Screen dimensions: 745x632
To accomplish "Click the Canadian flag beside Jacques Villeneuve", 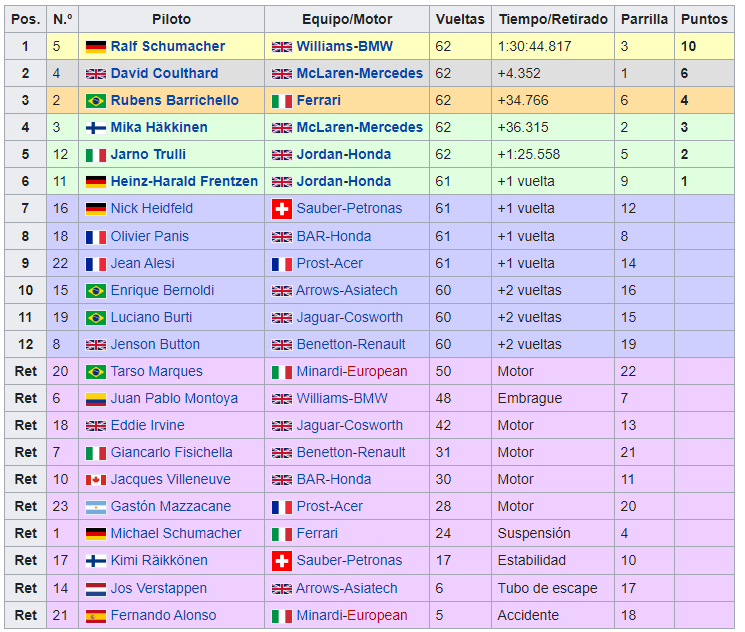I will [x=96, y=480].
